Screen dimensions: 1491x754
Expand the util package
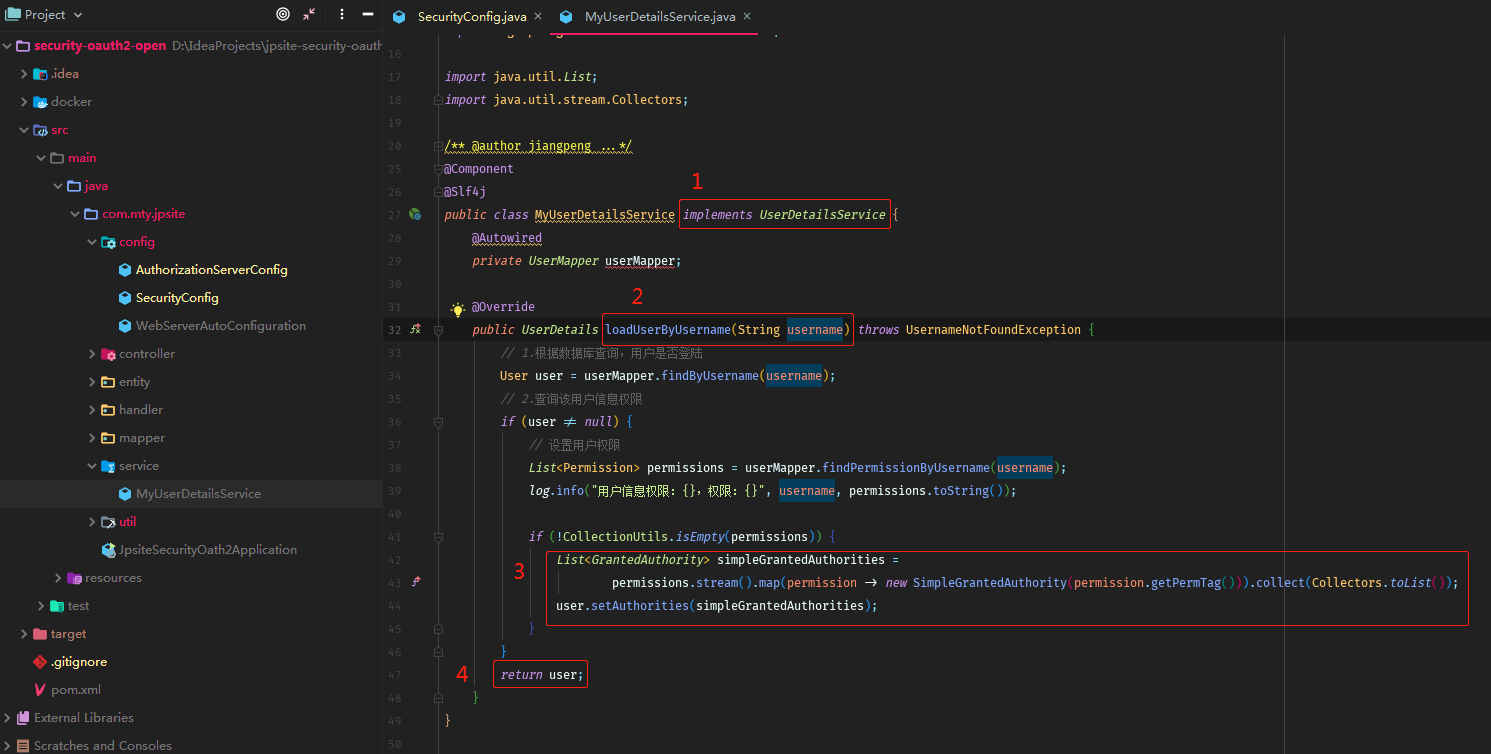click(x=92, y=522)
